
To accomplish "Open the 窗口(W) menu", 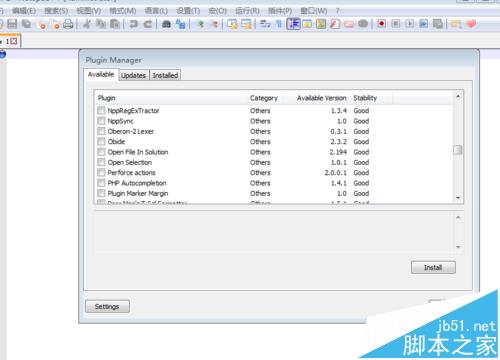I will (314, 11).
